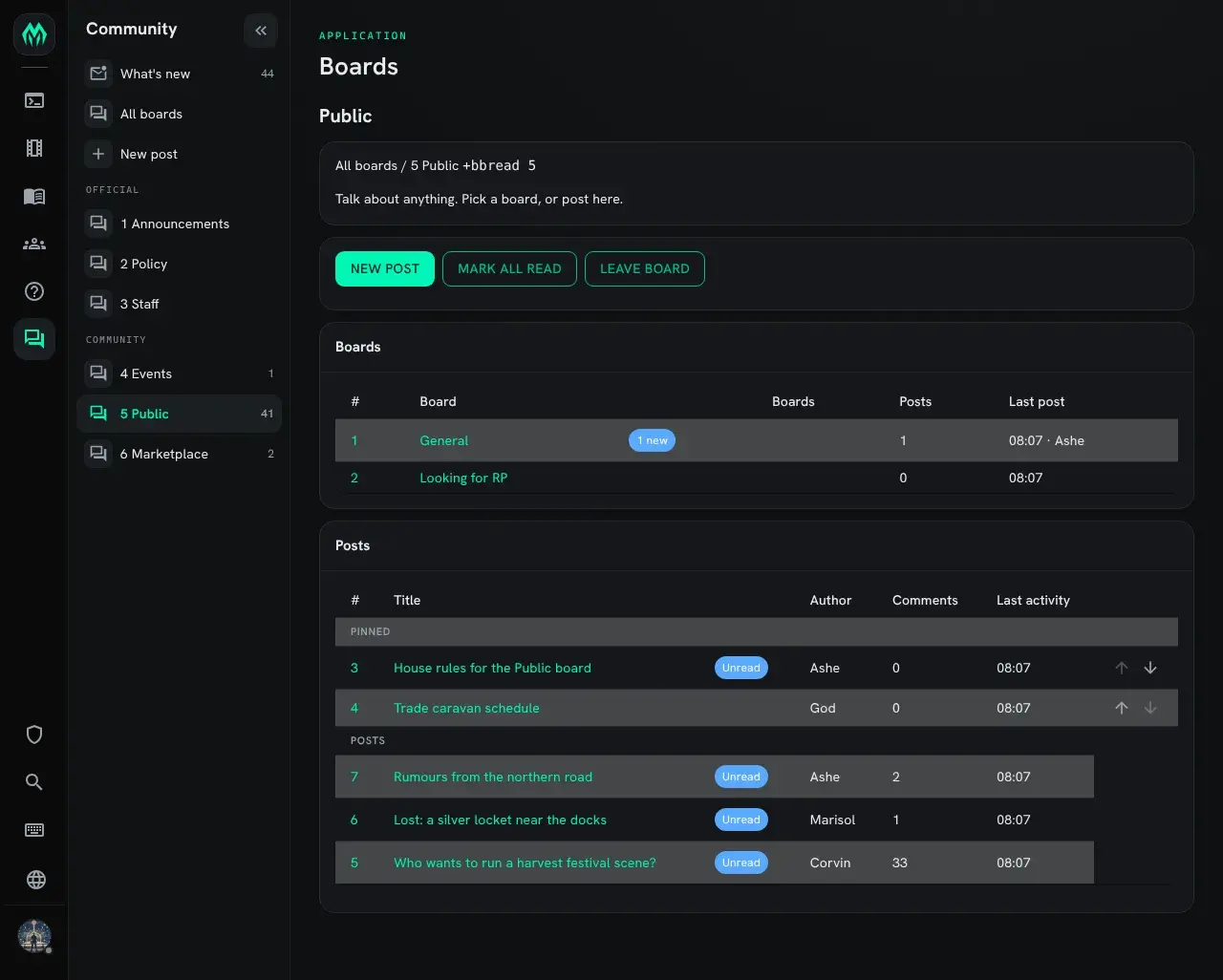Click Unread badge on Rumours post
The height and width of the screenshot is (980, 1223).
741,777
